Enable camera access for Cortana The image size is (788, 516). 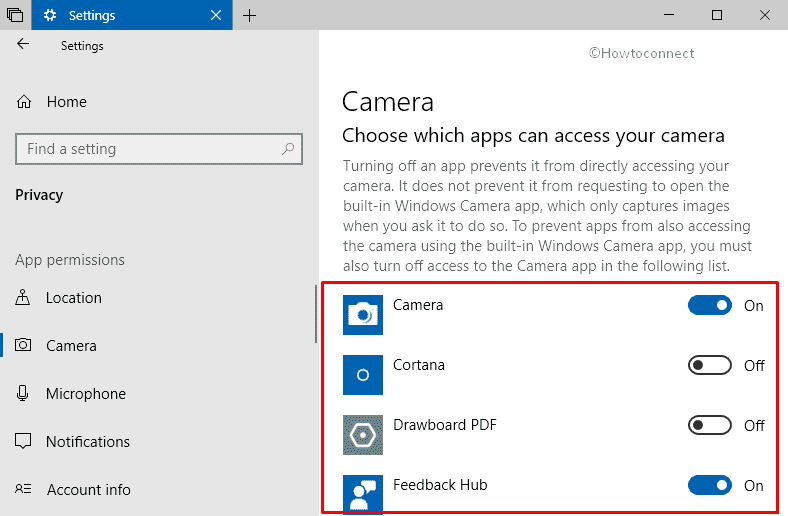coord(710,365)
